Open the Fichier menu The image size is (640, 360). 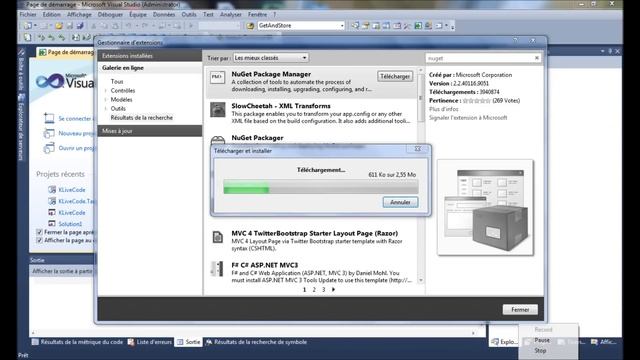(x=28, y=14)
